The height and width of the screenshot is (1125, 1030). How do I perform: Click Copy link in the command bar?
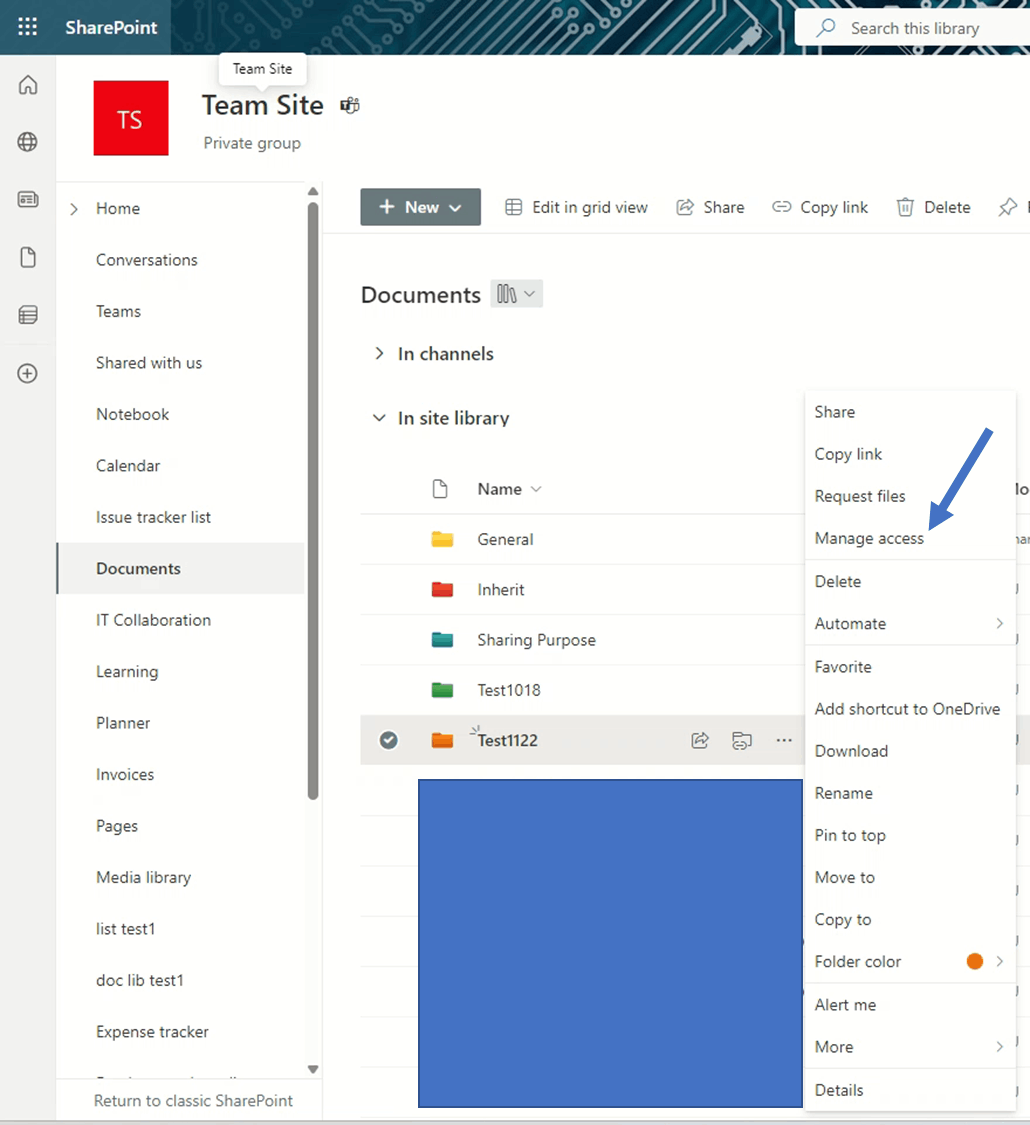tap(820, 207)
